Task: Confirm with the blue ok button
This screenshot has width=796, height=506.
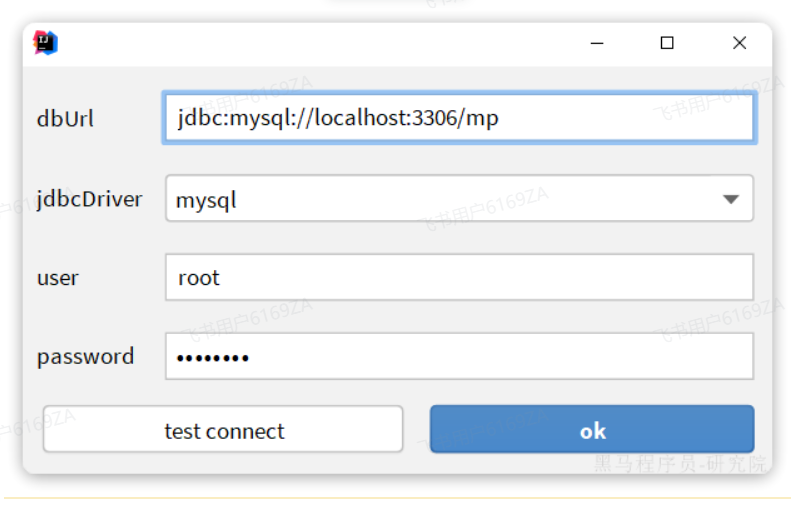Action: (x=592, y=430)
